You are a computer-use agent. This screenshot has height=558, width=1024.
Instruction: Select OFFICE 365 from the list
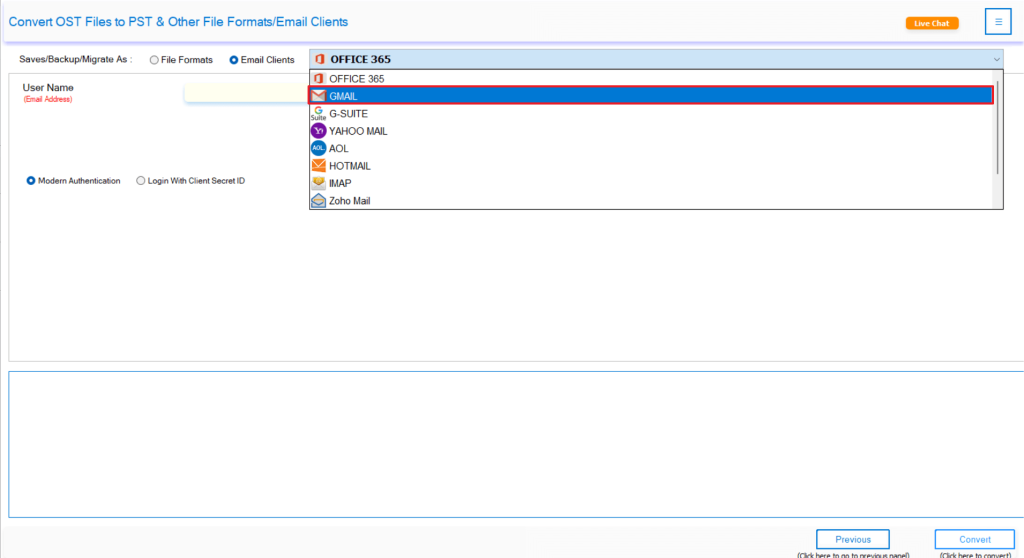pyautogui.click(x=651, y=78)
